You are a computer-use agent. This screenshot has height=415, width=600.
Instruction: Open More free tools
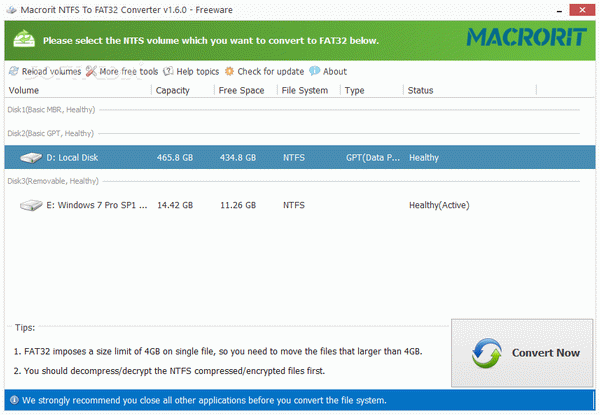click(x=122, y=71)
